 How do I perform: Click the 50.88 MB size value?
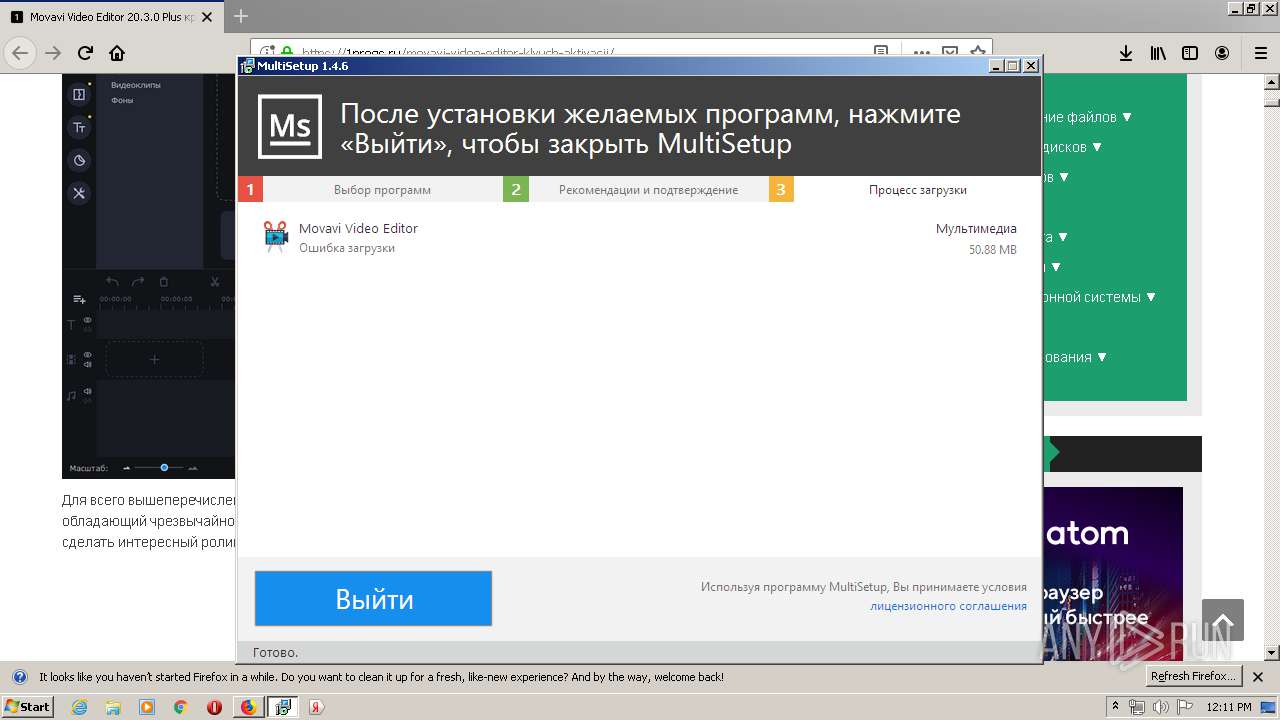tap(992, 250)
